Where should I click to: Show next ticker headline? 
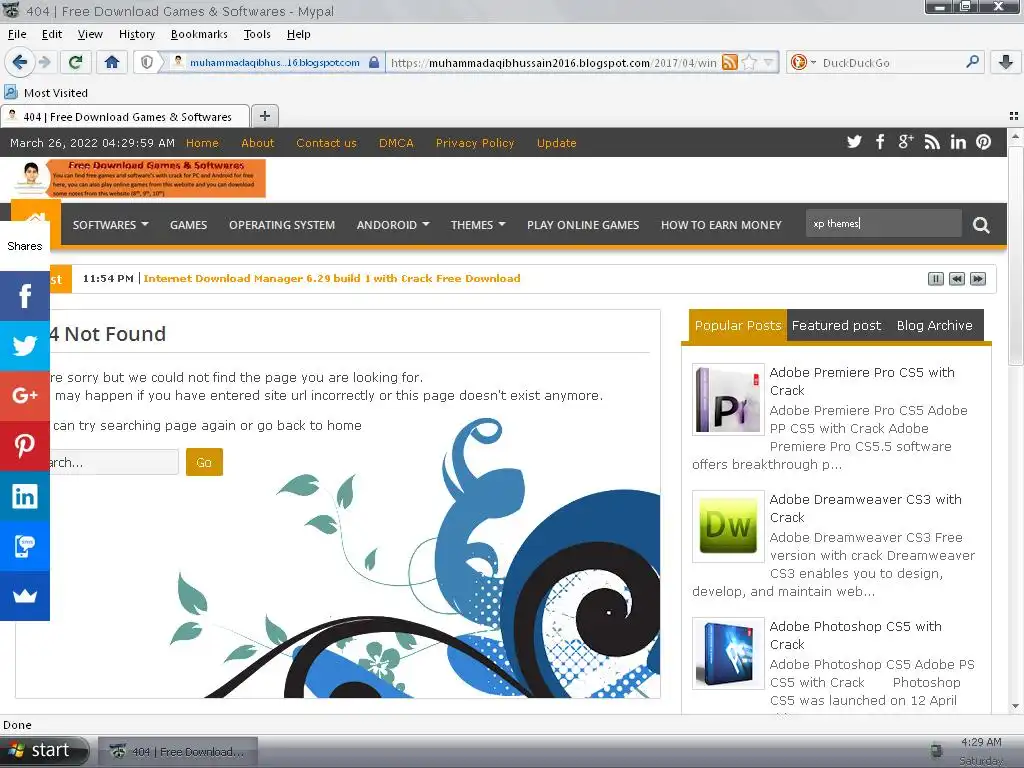click(x=978, y=279)
